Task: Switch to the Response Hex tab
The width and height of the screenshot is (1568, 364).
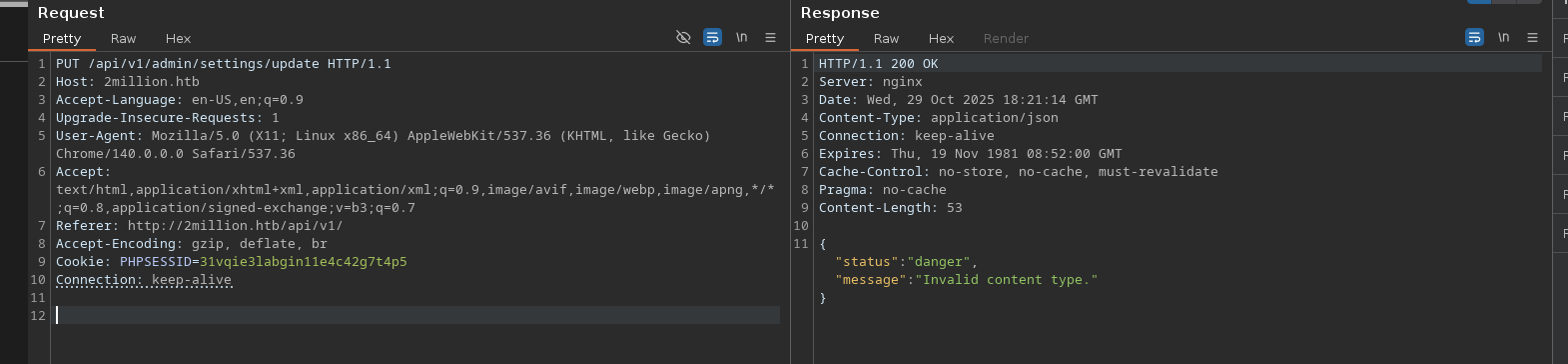Action: coord(941,38)
